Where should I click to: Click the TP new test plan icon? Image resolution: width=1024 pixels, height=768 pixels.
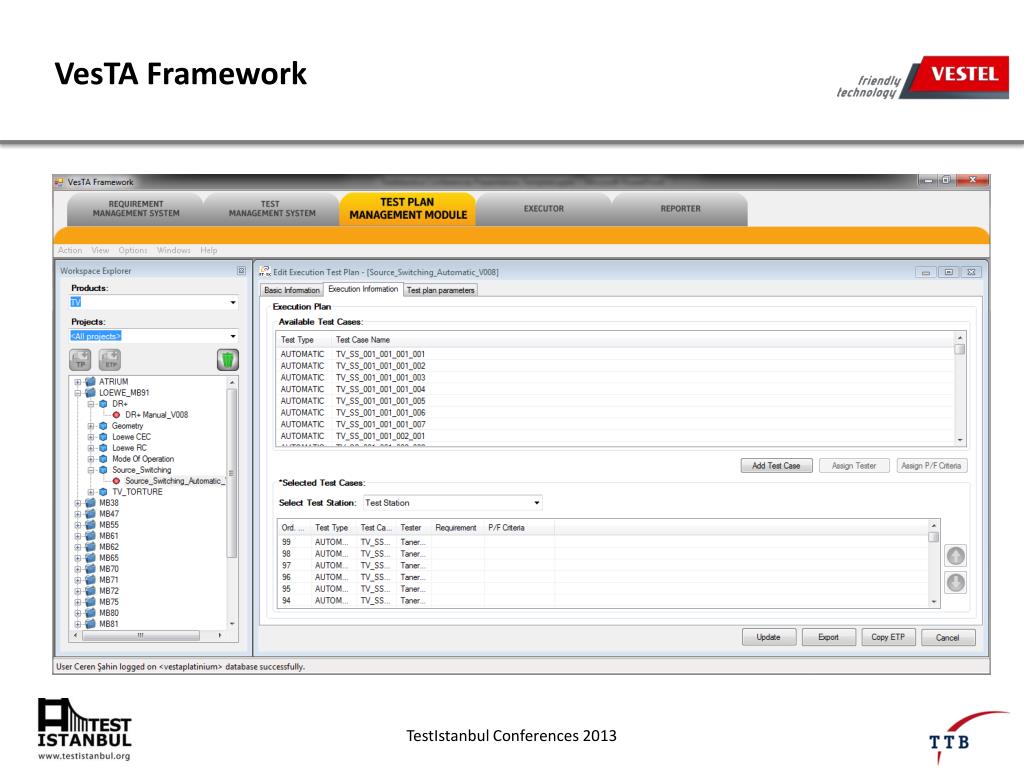coord(80,359)
